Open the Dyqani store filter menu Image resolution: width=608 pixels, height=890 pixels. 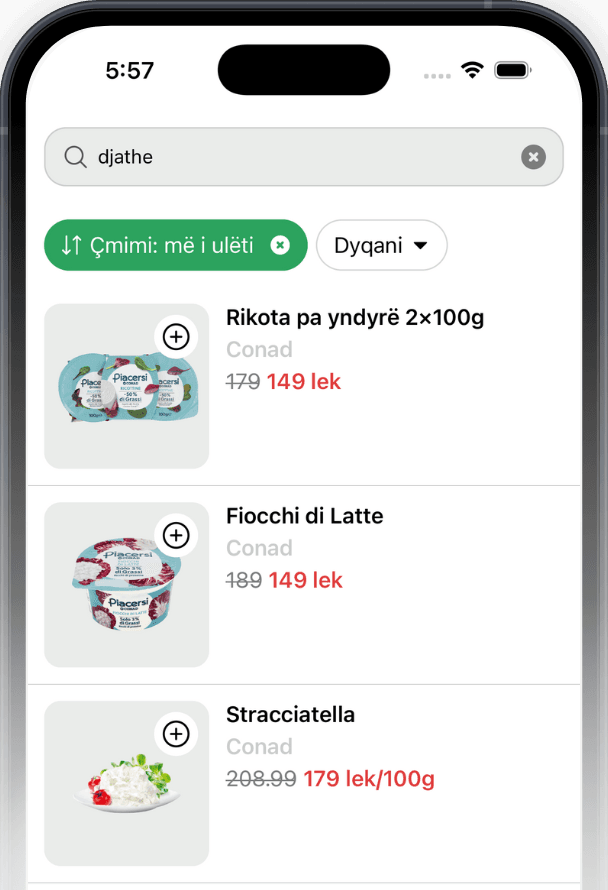[x=381, y=245]
